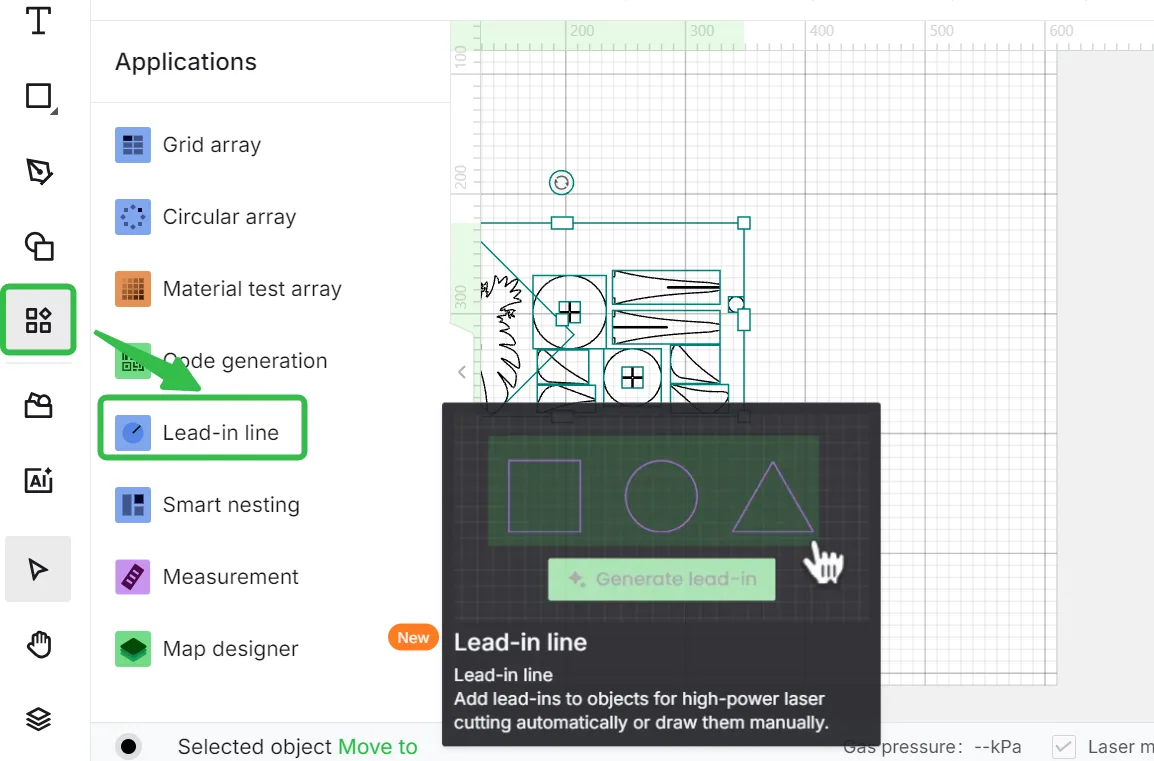1154x761 pixels.
Task: Select the Pen drawing tool
Action: click(39, 171)
